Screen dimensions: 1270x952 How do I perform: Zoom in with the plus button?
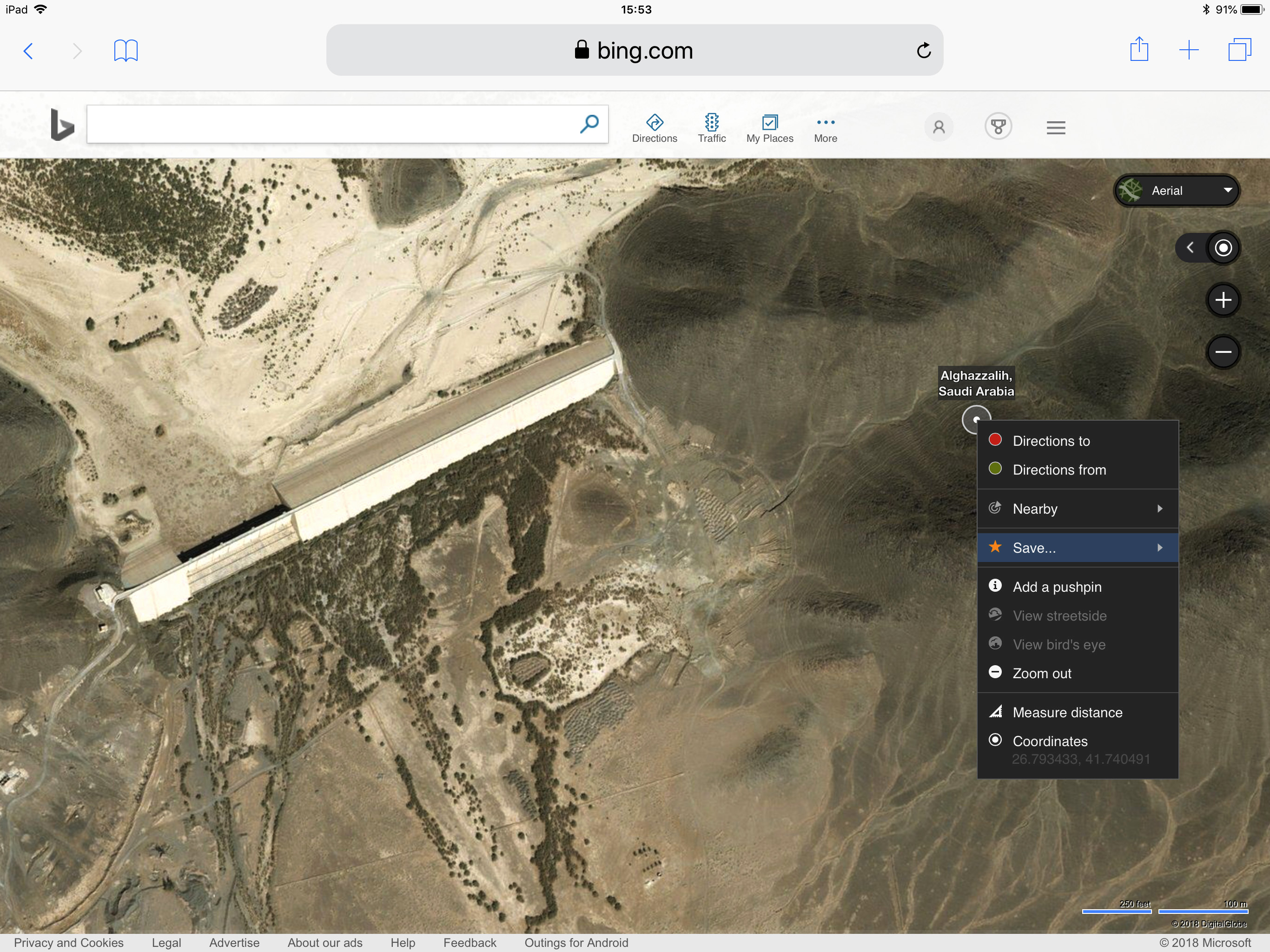coord(1223,300)
